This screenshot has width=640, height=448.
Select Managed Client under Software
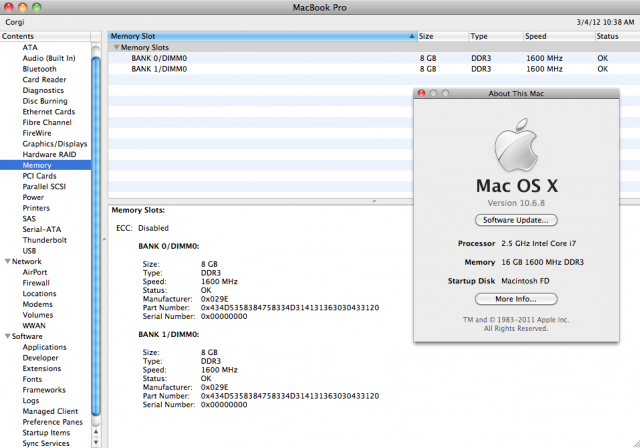50,411
